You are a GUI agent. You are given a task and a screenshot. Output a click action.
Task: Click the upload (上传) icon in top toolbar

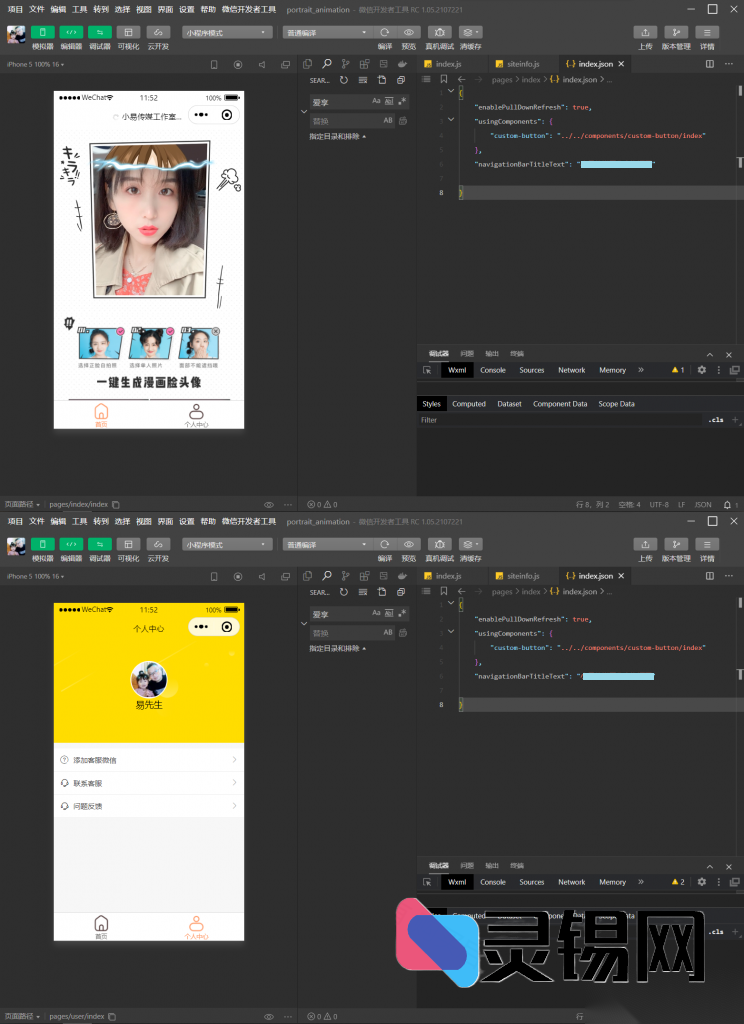coord(646,32)
